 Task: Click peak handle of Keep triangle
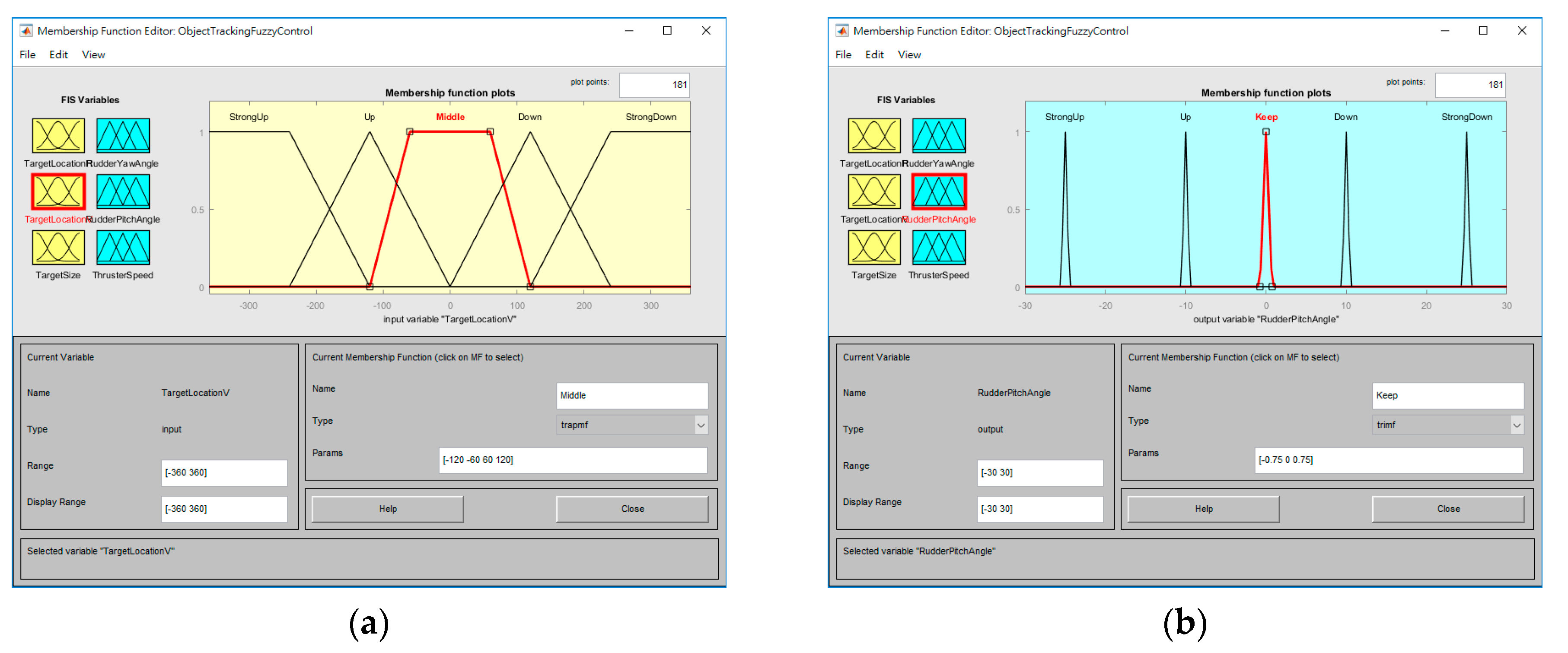click(x=1265, y=132)
